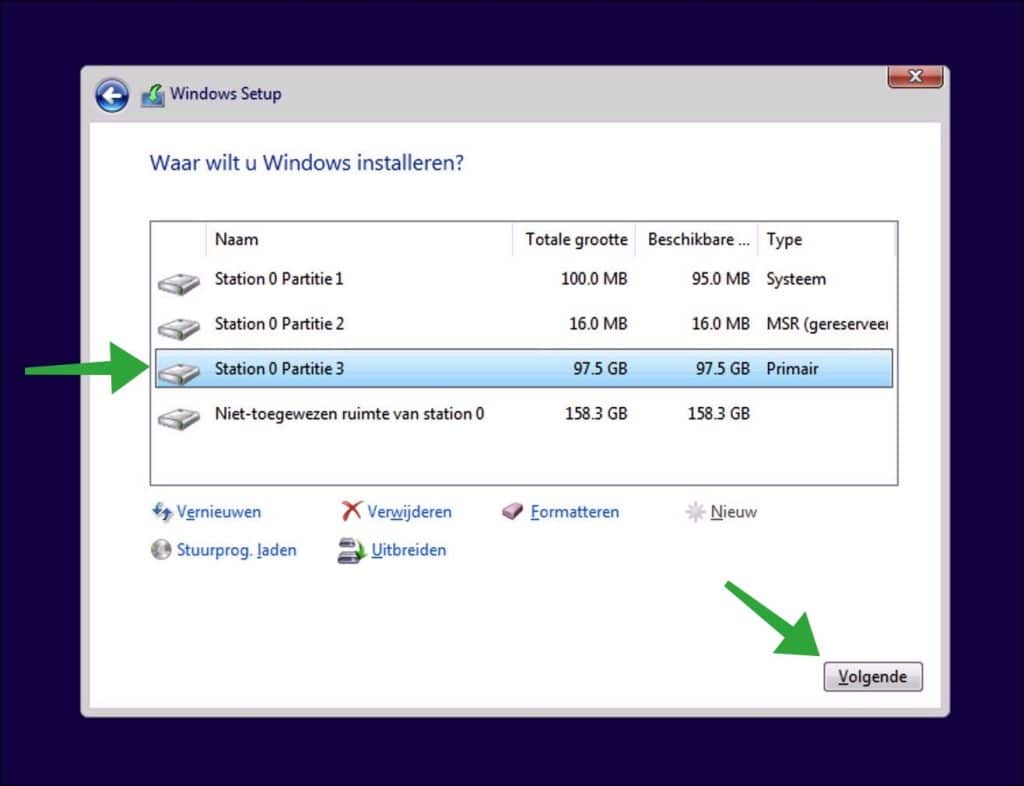Click the drive icon for Partitie 3
Image resolution: width=1024 pixels, height=786 pixels.
[178, 373]
